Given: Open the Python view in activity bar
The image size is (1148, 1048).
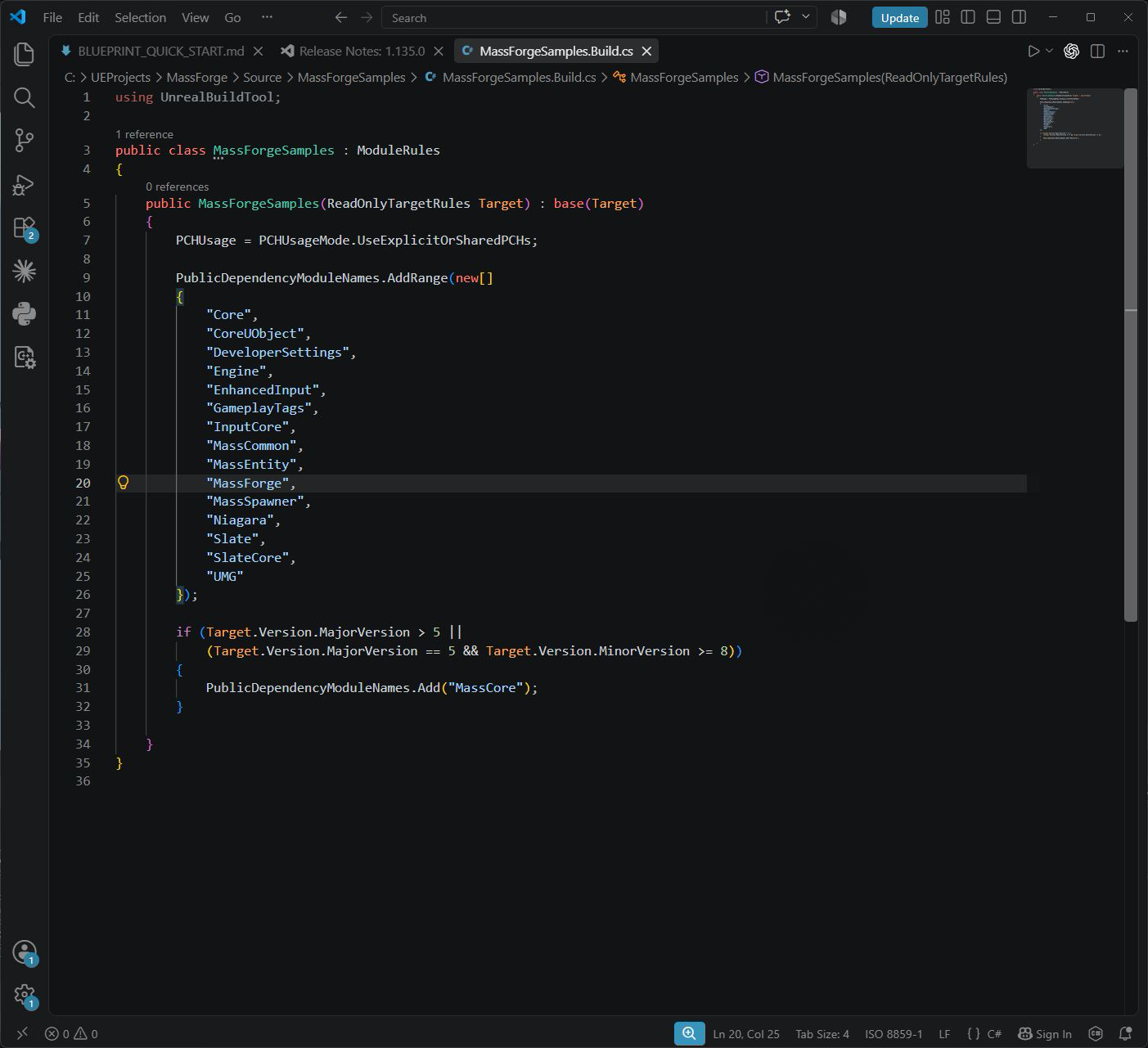Looking at the screenshot, I should pos(25,314).
